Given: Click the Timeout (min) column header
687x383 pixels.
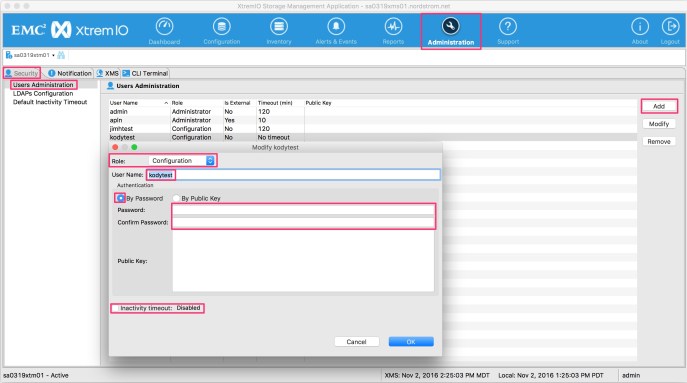Looking at the screenshot, I should pos(280,103).
